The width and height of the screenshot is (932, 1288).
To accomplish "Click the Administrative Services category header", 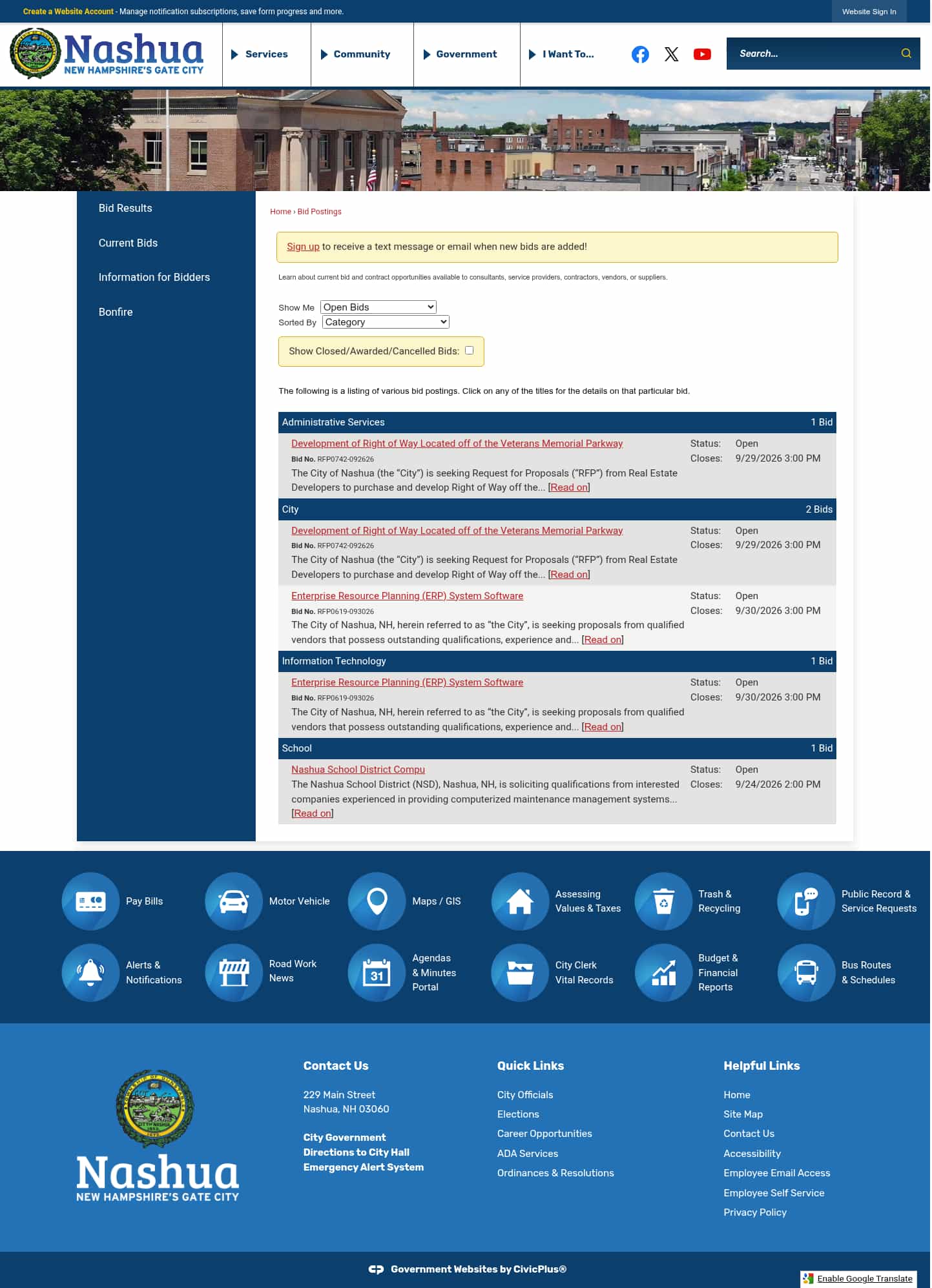I will (x=559, y=423).
